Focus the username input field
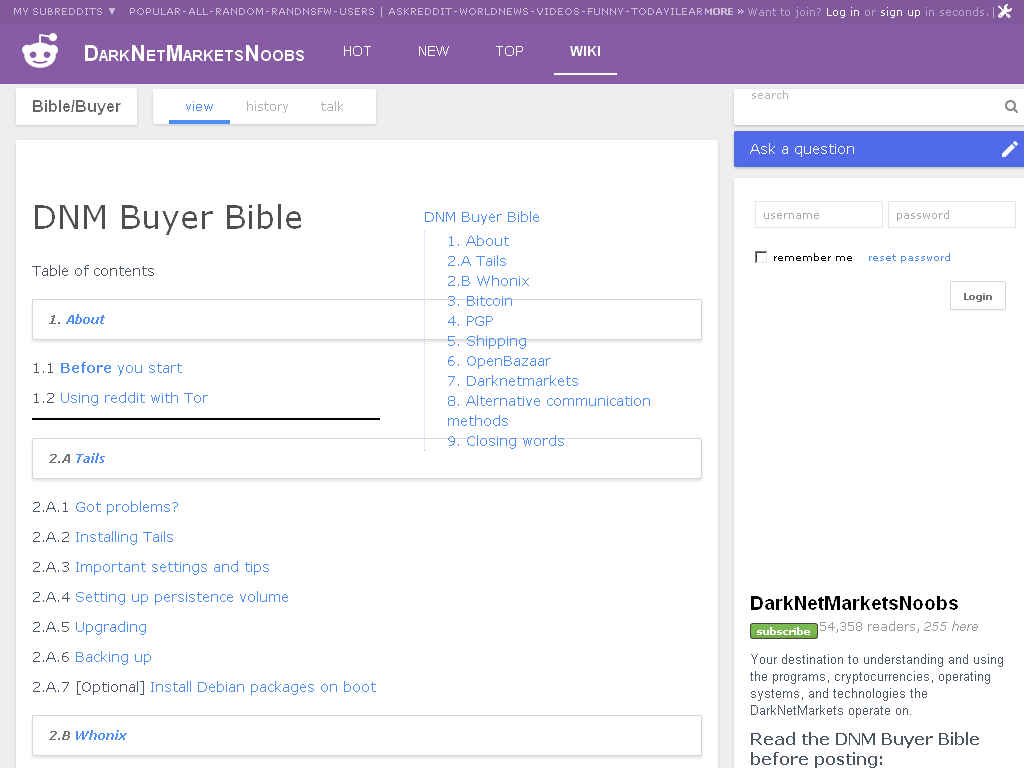The image size is (1024, 768). click(818, 215)
